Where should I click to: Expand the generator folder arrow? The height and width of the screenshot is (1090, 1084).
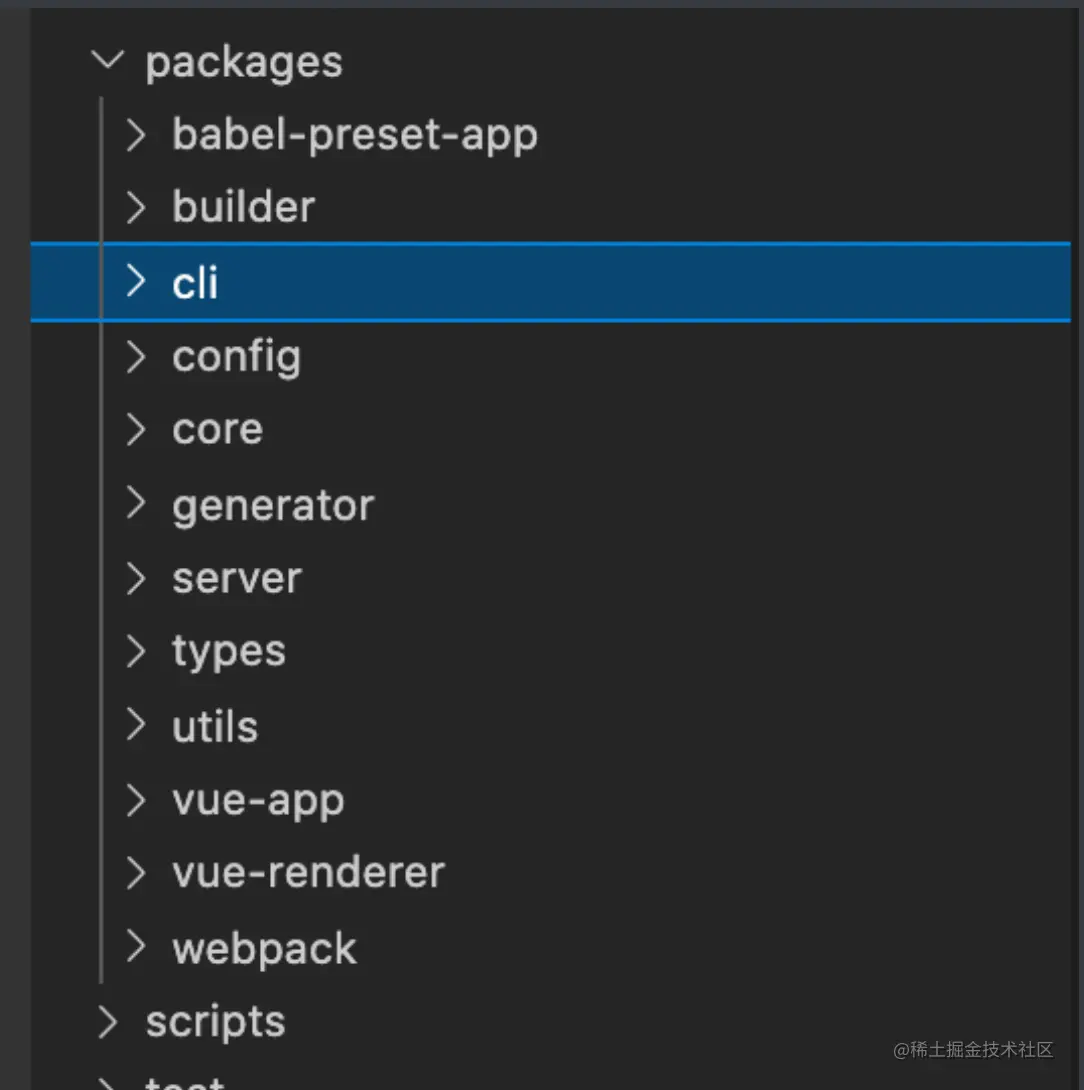[x=136, y=503]
